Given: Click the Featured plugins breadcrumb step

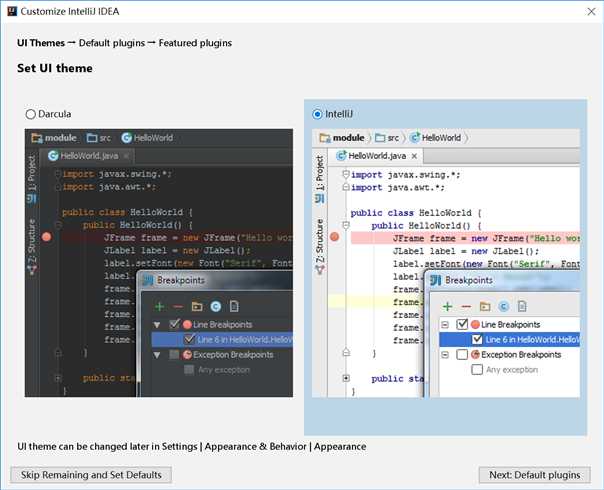Looking at the screenshot, I should [195, 43].
